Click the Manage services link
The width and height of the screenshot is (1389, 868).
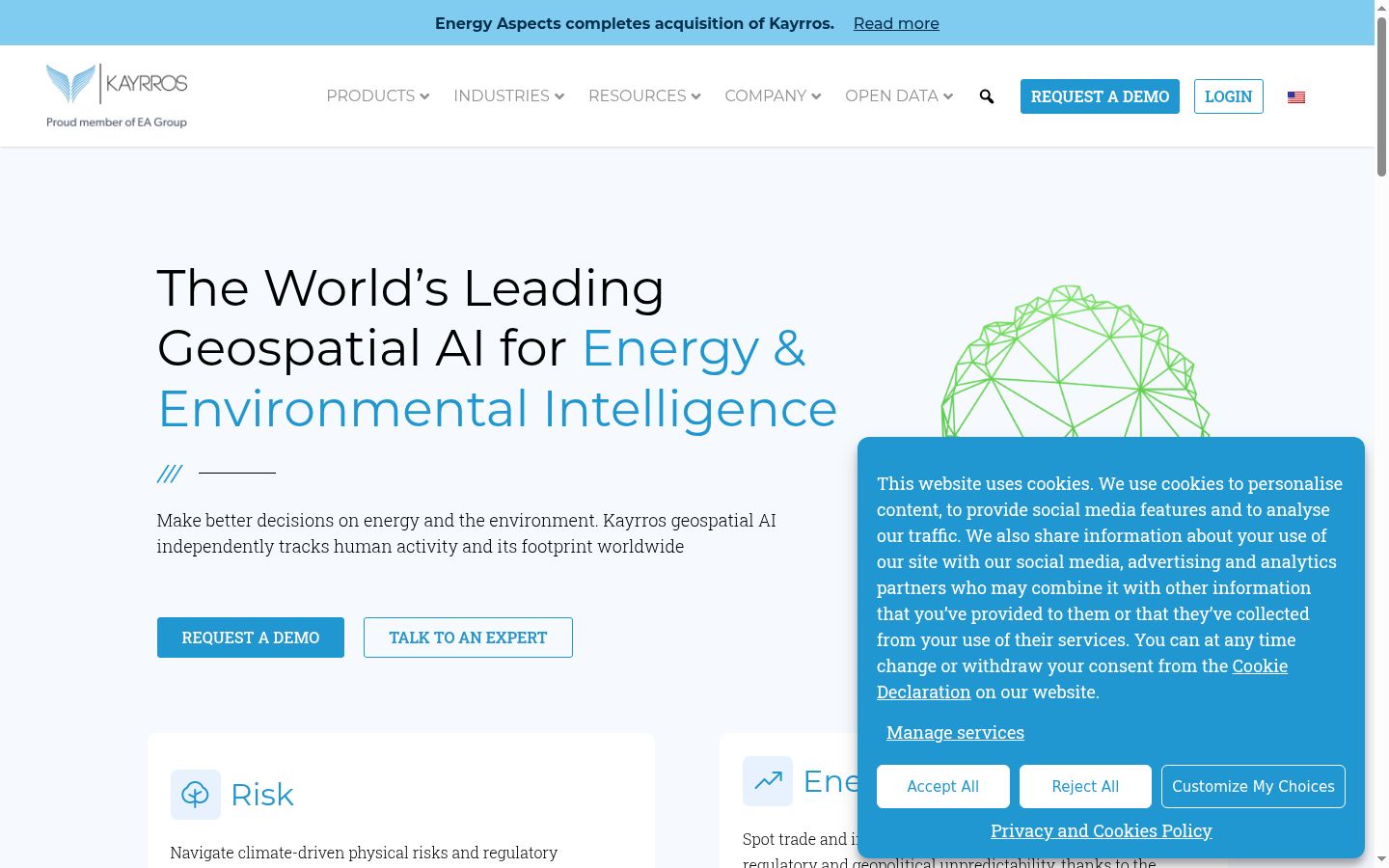tap(955, 733)
